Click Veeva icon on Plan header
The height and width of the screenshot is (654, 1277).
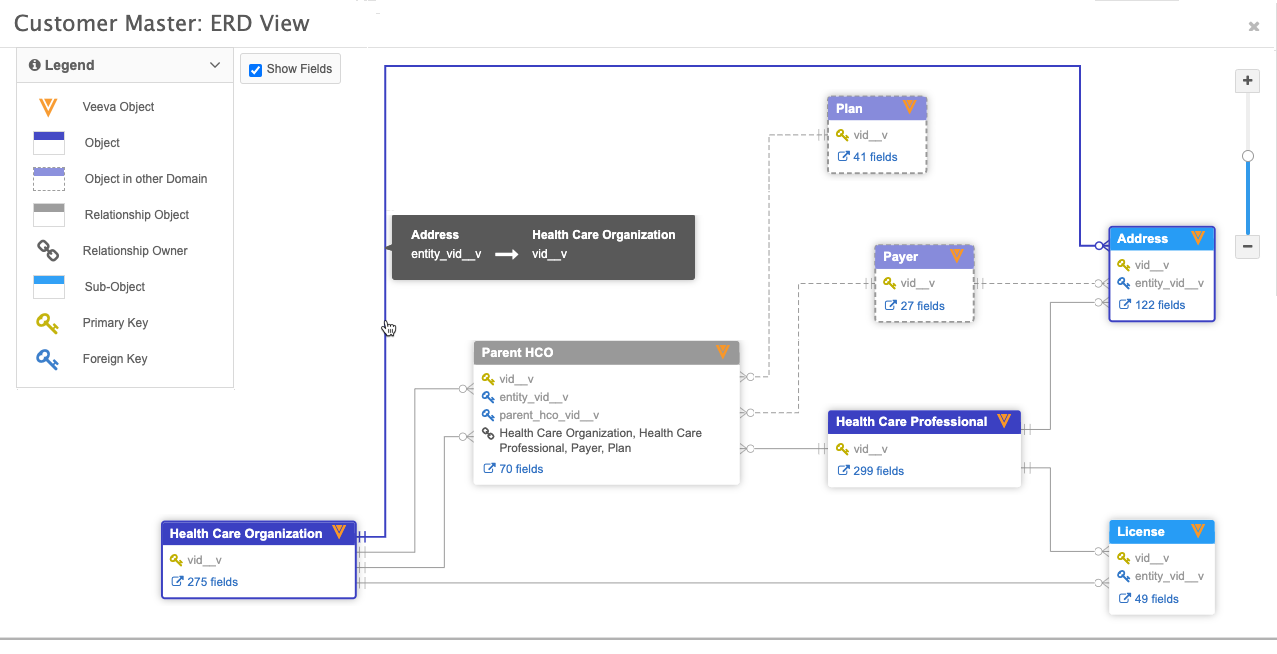(x=910, y=107)
